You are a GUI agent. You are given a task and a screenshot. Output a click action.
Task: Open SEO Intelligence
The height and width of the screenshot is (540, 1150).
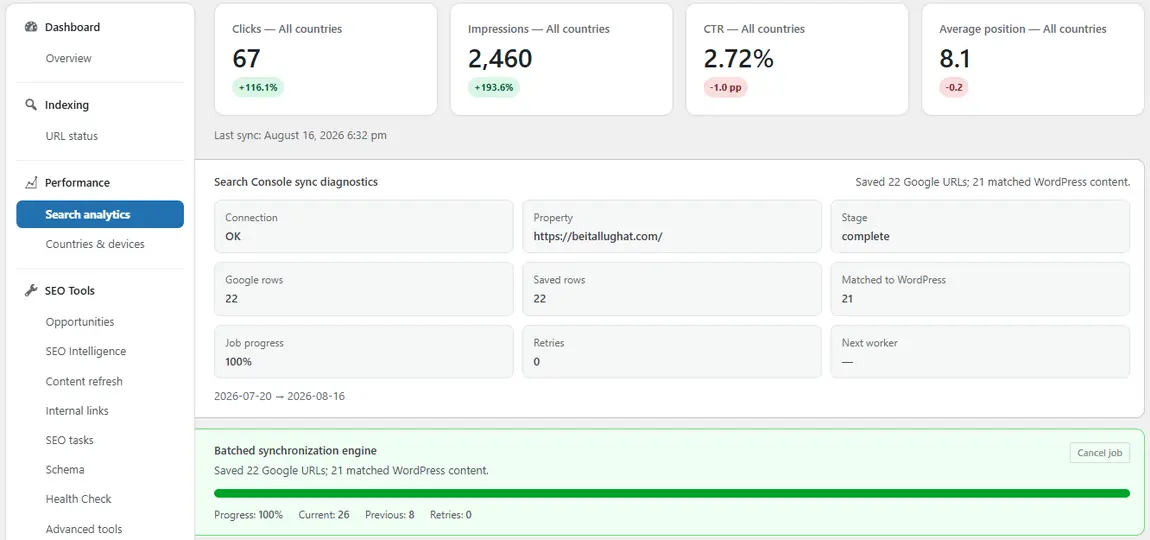86,351
